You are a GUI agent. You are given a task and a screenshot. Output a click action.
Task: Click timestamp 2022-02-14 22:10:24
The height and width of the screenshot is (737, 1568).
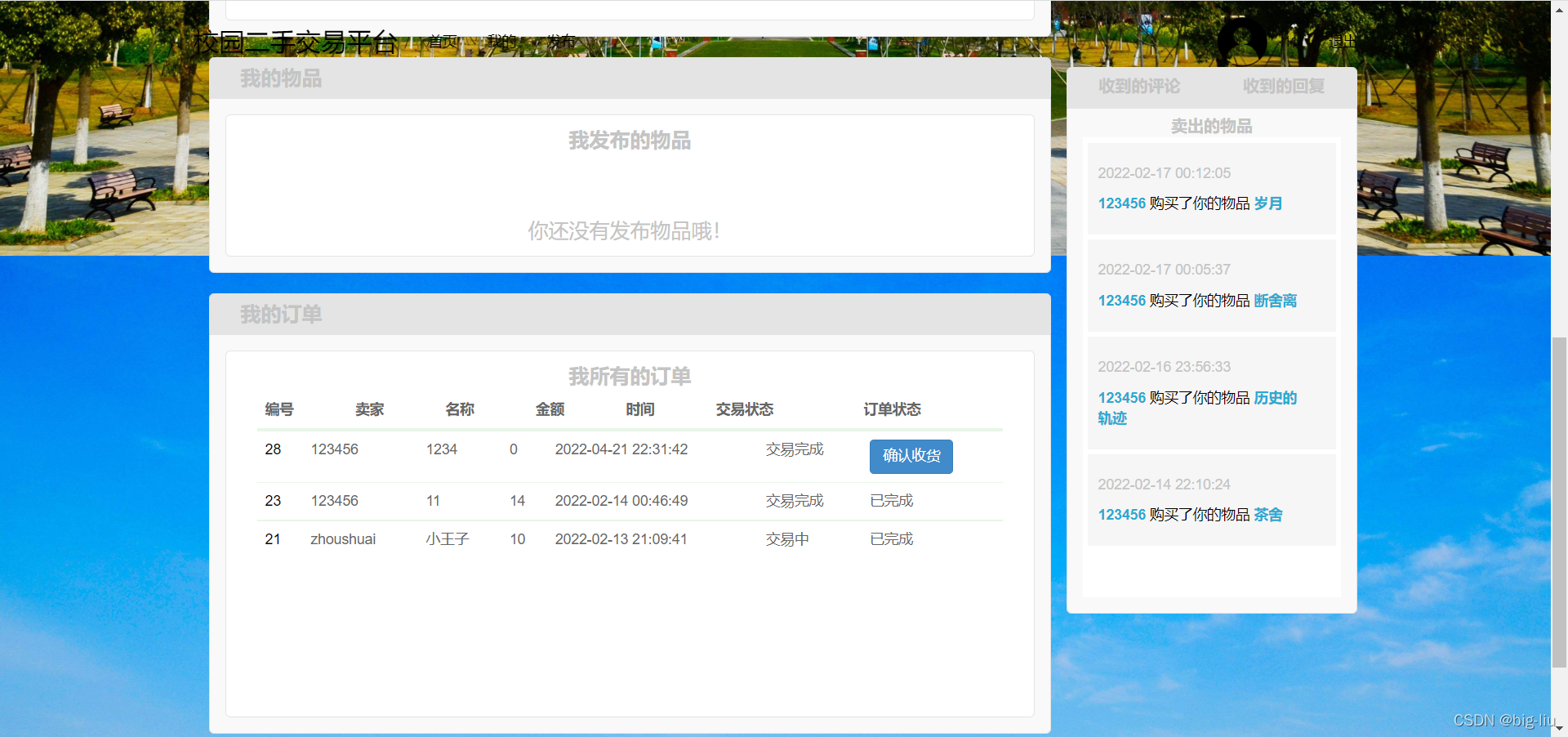[1164, 485]
